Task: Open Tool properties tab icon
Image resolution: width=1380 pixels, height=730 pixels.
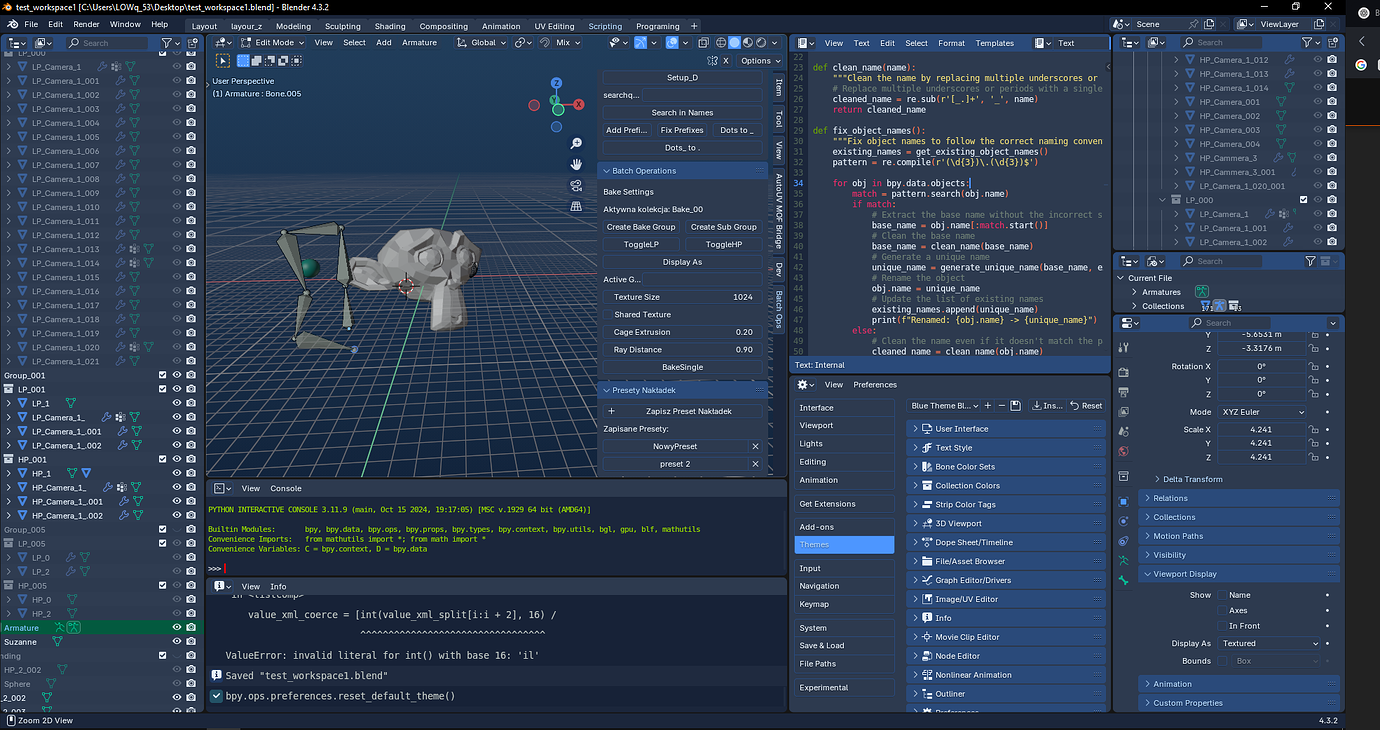Action: click(1123, 347)
